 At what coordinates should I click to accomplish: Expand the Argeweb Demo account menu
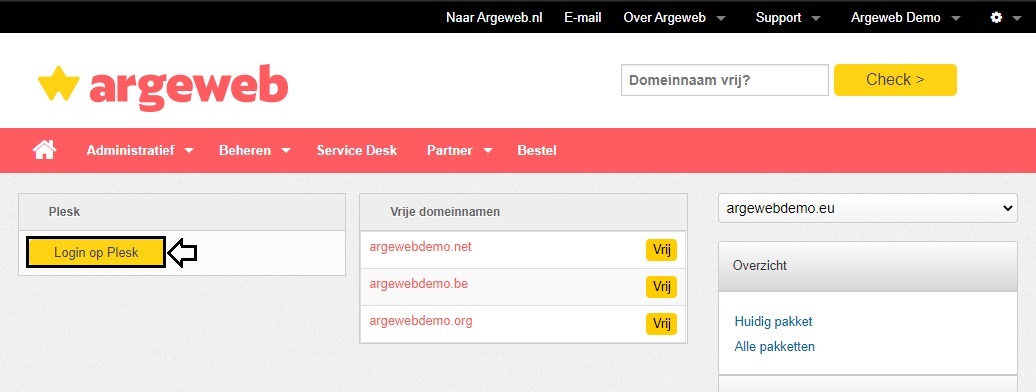coord(905,18)
